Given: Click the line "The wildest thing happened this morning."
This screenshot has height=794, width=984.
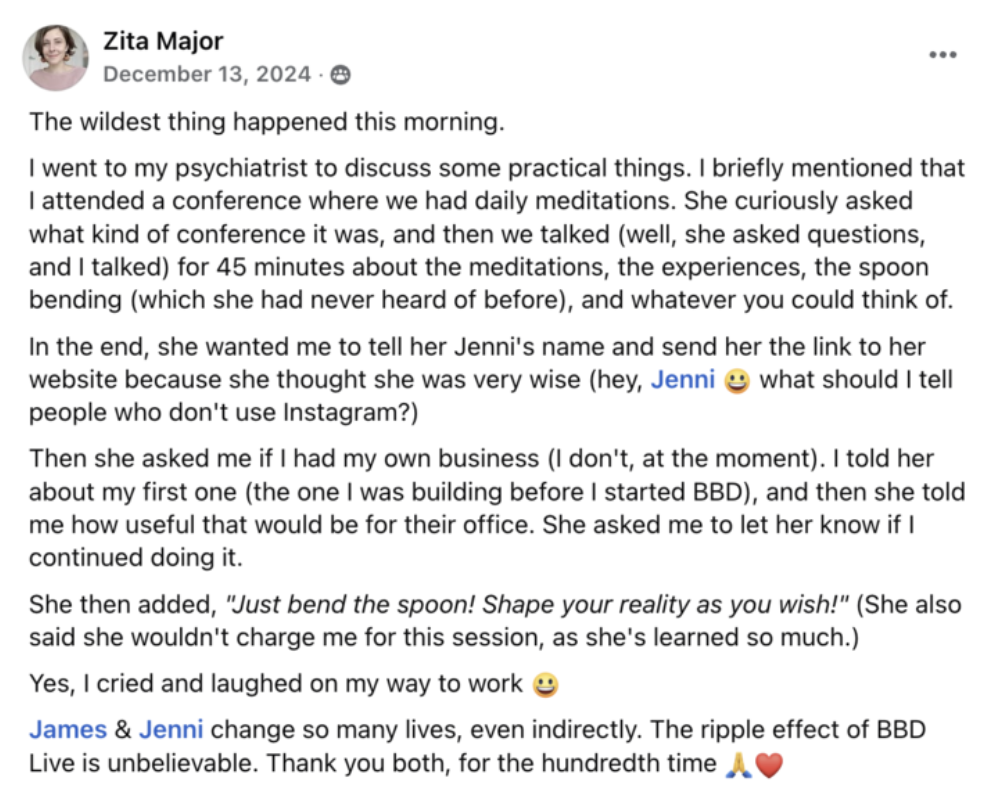Looking at the screenshot, I should click(x=266, y=122).
